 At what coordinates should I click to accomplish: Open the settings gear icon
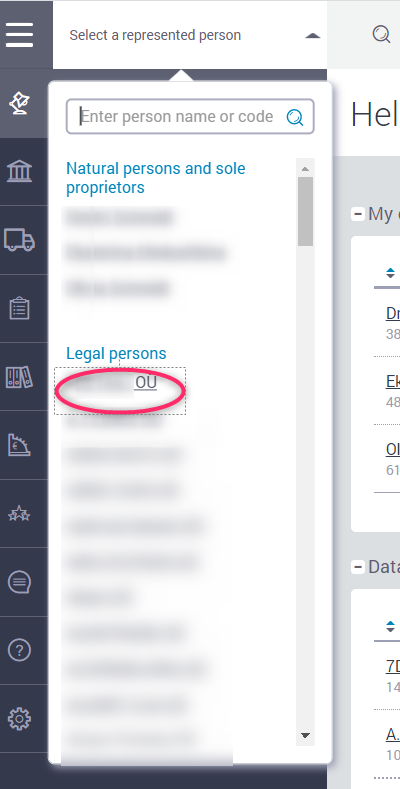pyautogui.click(x=20, y=719)
